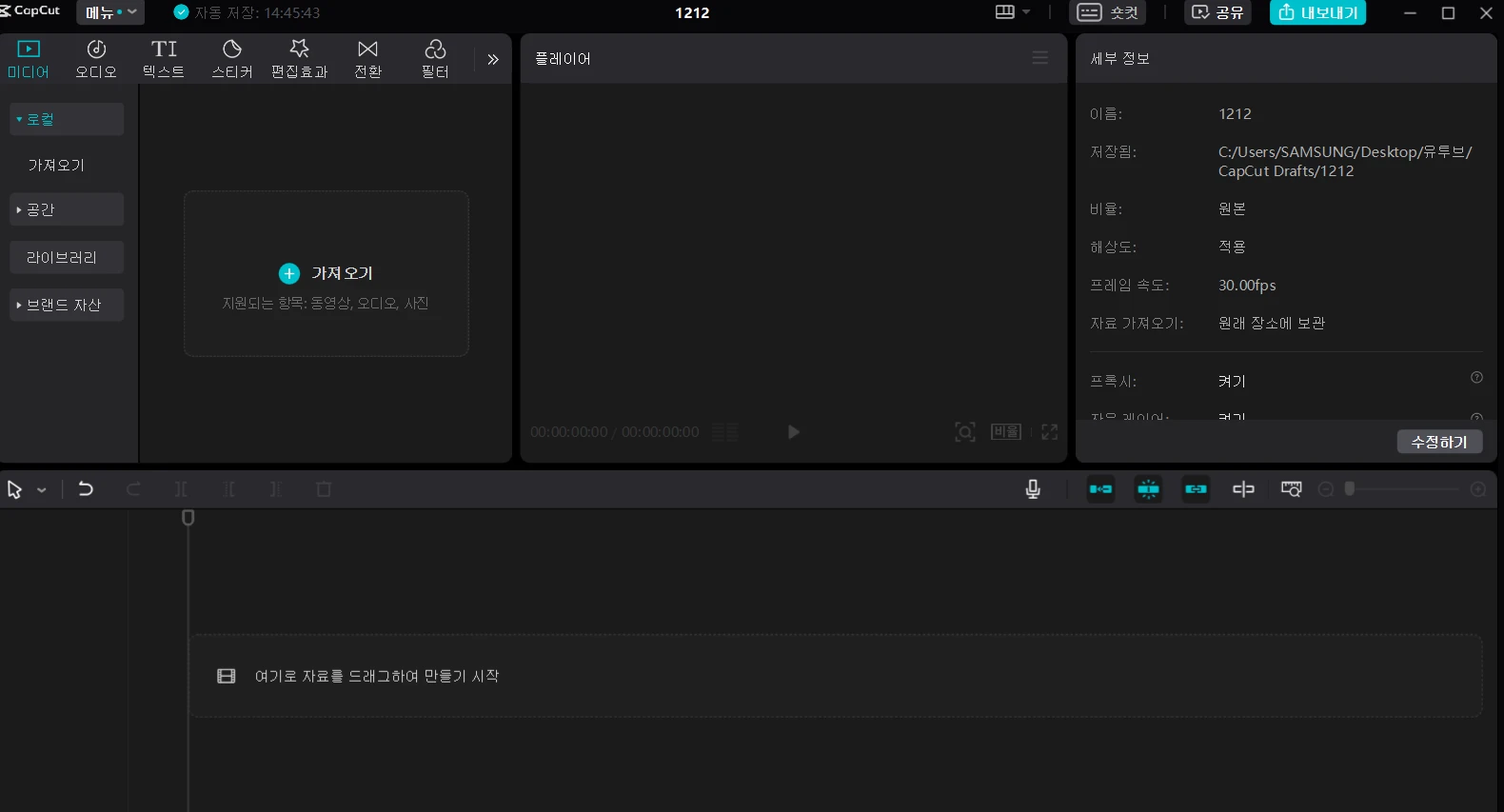The image size is (1504, 812).
Task: Toggle clip linkage
Action: pyautogui.click(x=1196, y=489)
